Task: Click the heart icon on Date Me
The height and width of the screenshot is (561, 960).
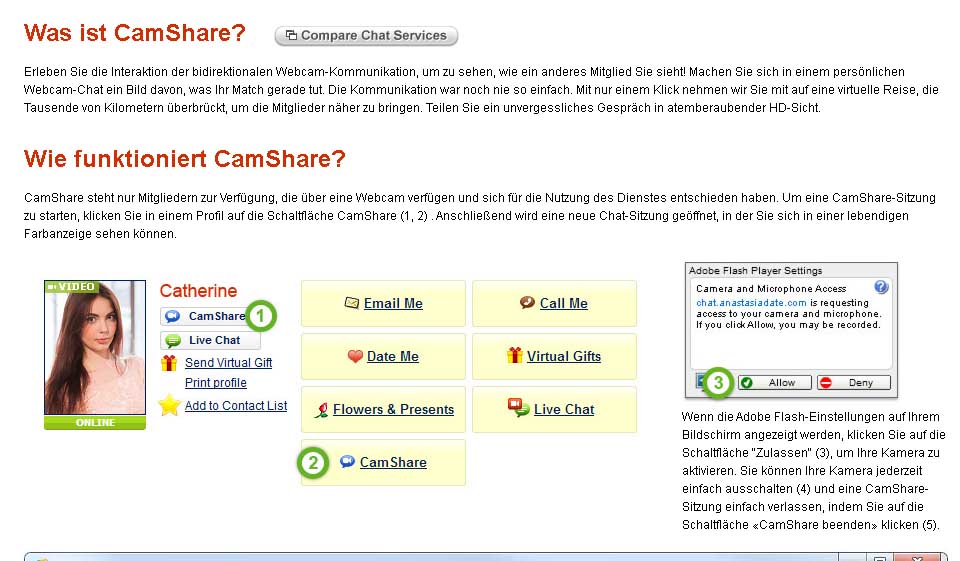Action: click(354, 356)
